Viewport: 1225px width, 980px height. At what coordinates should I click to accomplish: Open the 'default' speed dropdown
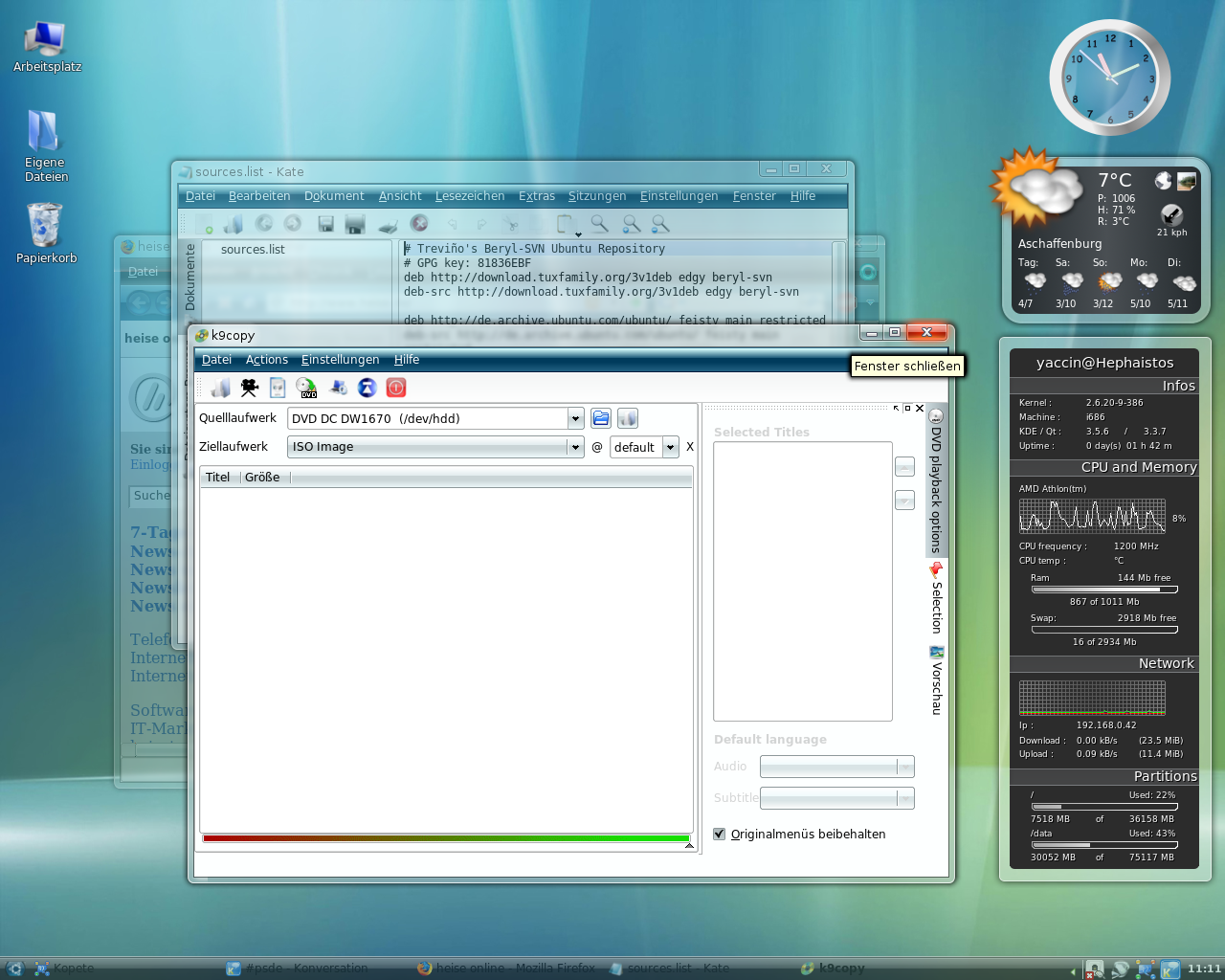pos(671,447)
